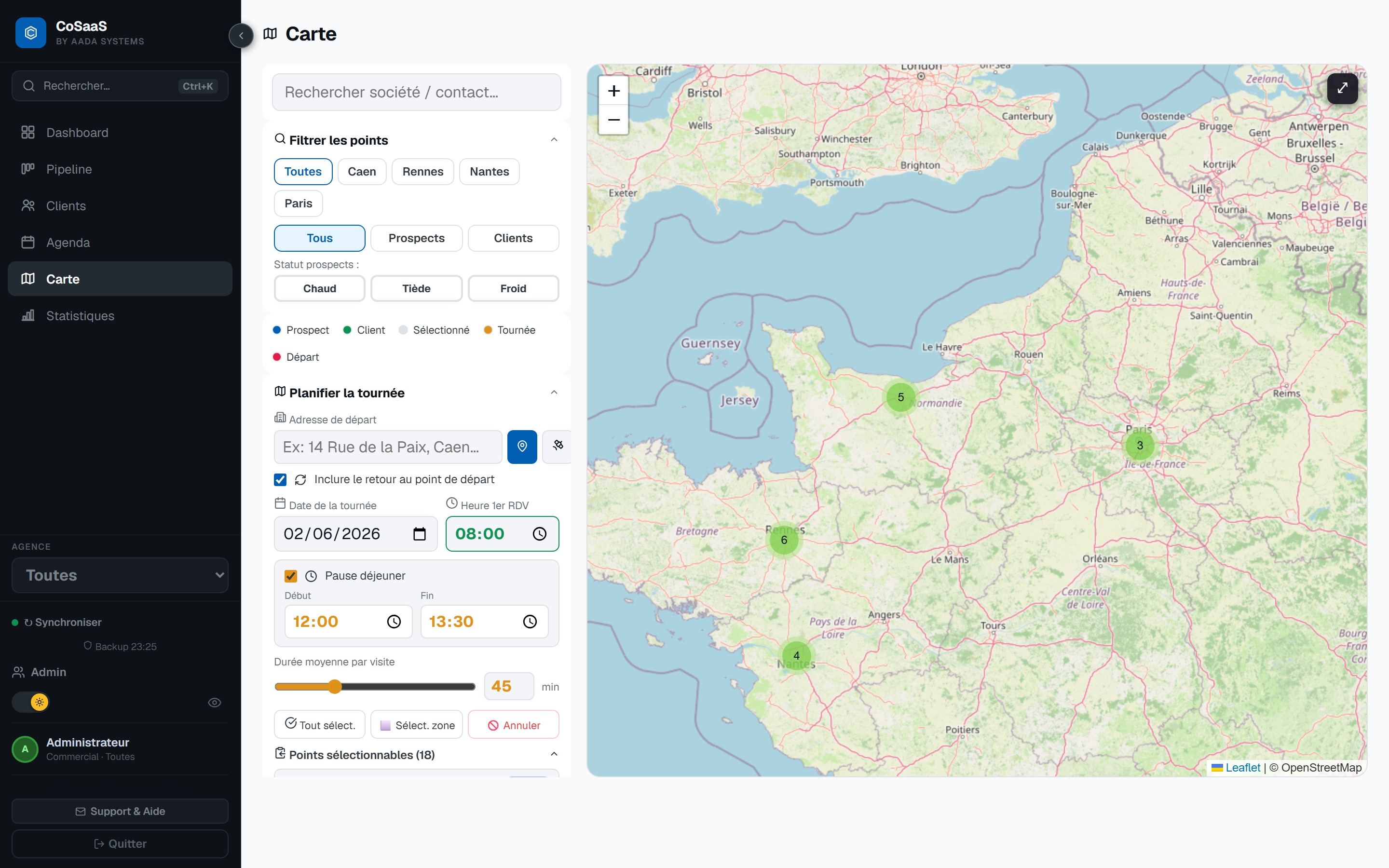Open the Leaflet attribution link

point(1235,768)
